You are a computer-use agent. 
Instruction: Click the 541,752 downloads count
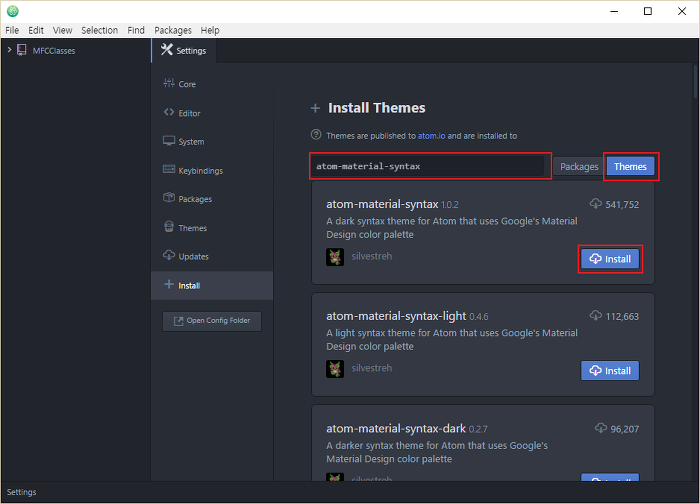622,204
